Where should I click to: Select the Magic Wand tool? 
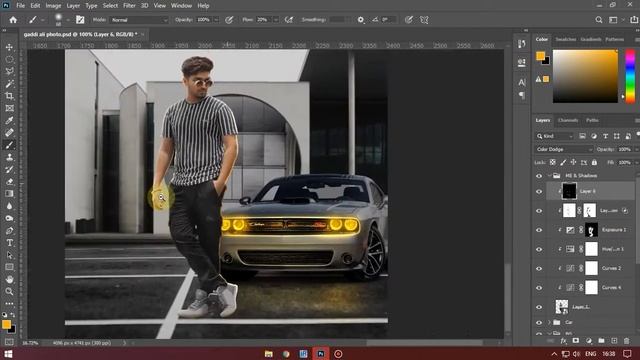[x=9, y=84]
